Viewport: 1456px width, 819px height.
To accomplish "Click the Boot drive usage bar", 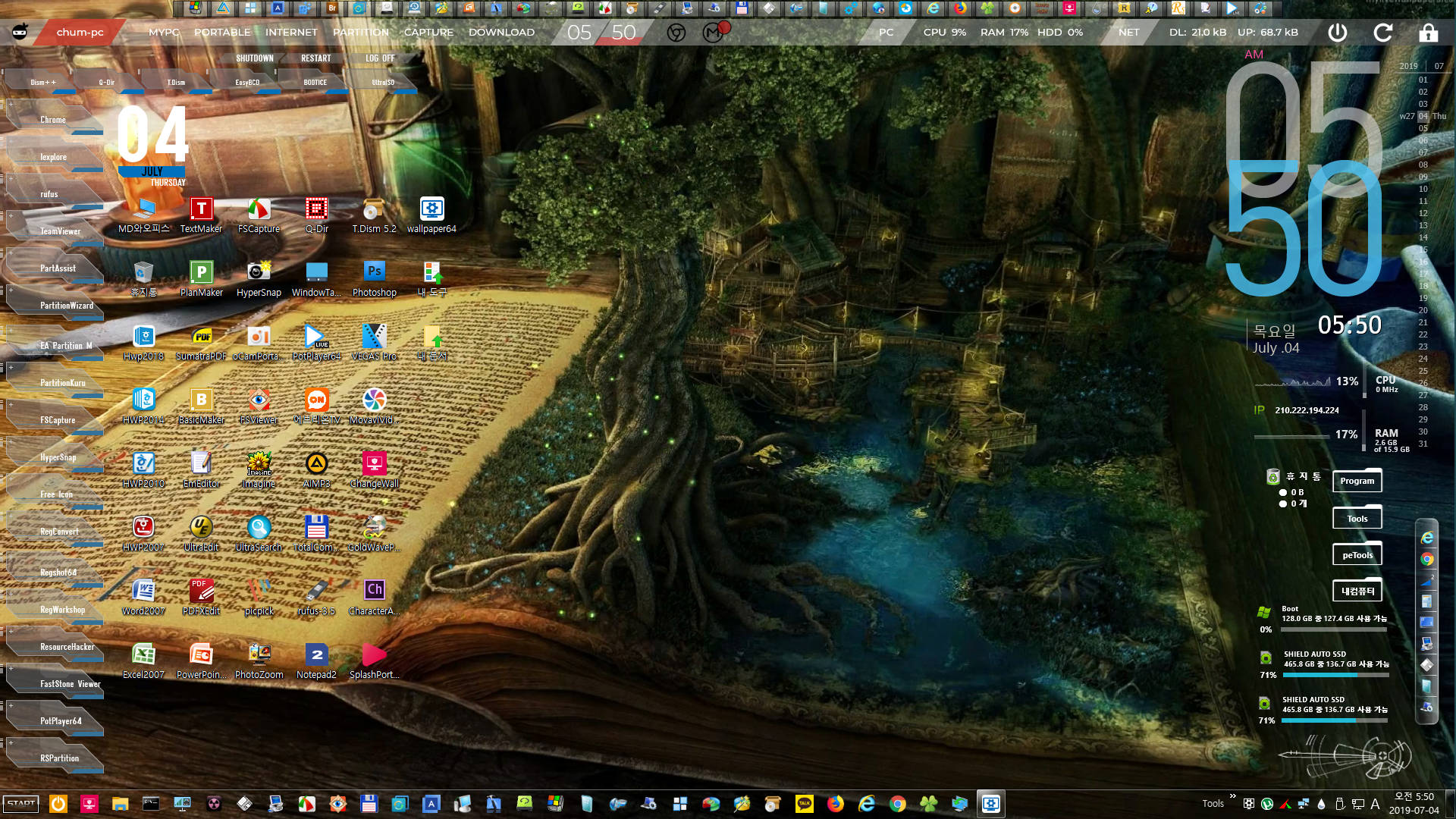I will [1335, 629].
